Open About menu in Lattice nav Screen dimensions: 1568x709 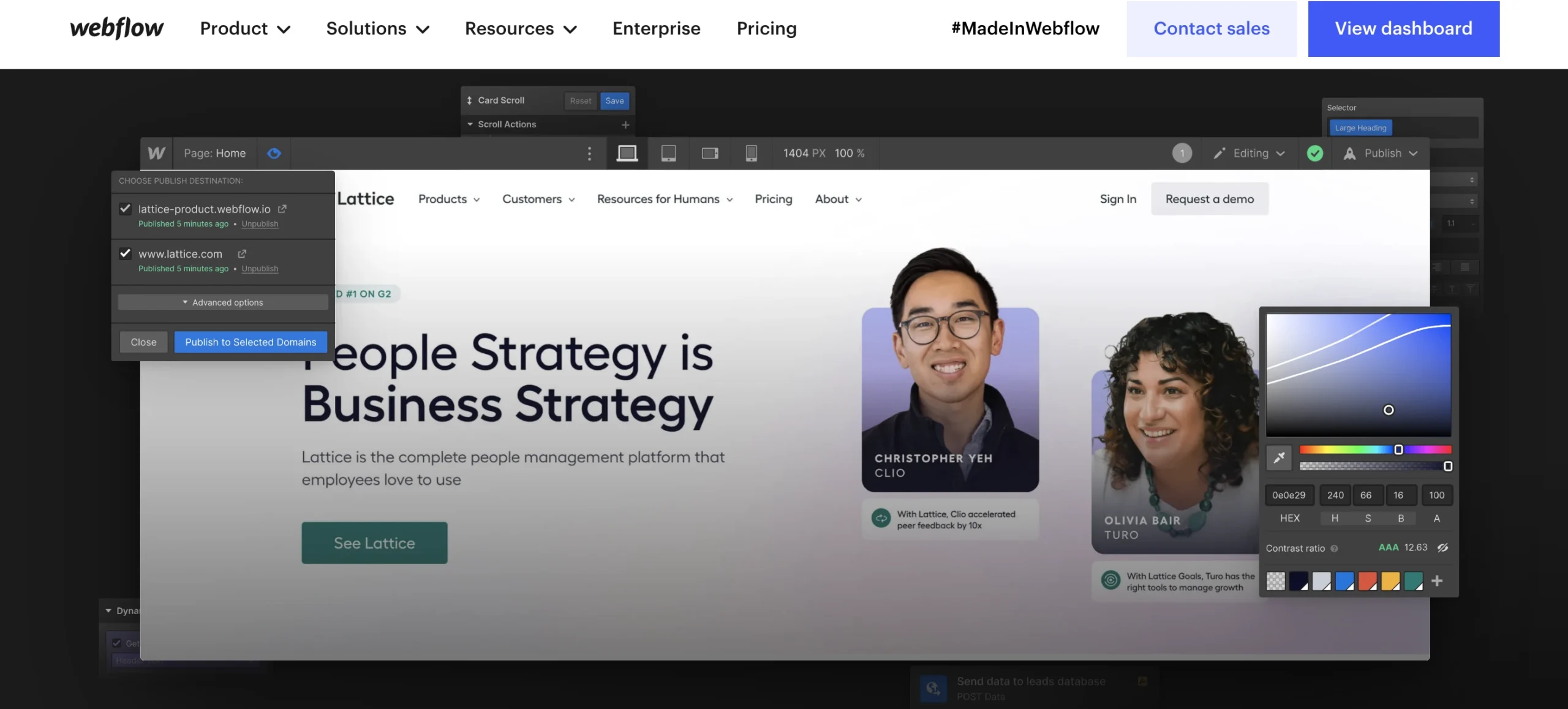click(839, 199)
